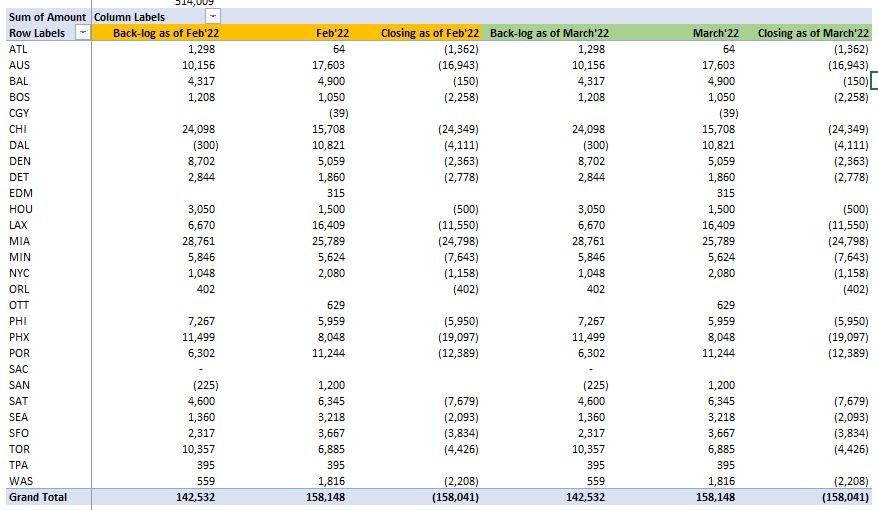Select the DET row label
Image resolution: width=878 pixels, height=510 pixels.
18,177
